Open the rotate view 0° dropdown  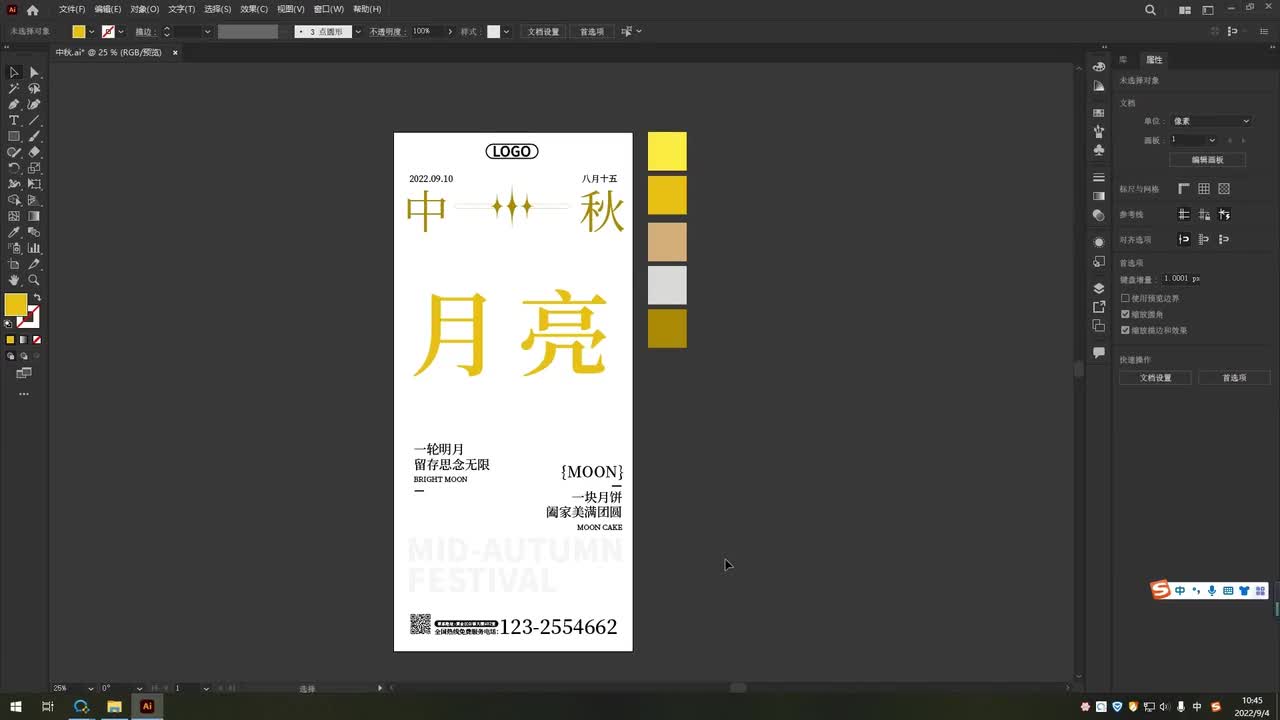(x=137, y=688)
